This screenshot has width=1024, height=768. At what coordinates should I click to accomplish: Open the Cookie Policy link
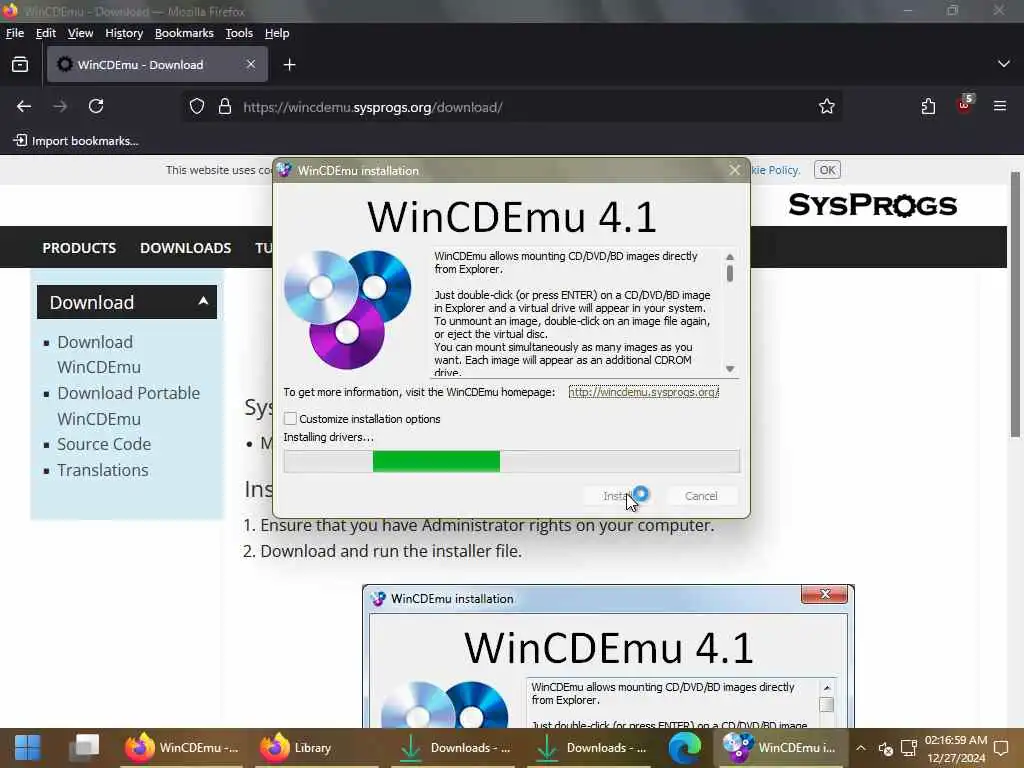click(x=775, y=170)
